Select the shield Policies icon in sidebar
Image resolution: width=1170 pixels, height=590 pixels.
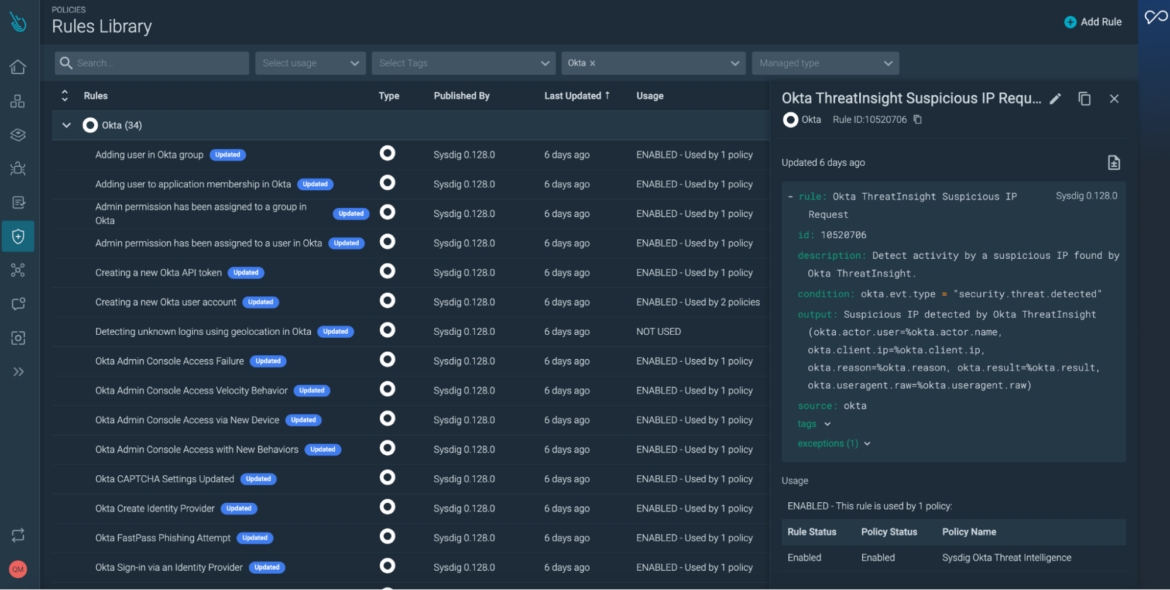pos(17,236)
